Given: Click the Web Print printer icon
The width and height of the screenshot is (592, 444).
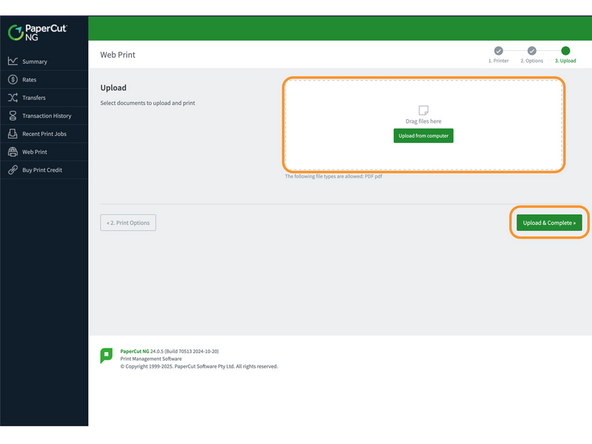Looking at the screenshot, I should (12, 152).
